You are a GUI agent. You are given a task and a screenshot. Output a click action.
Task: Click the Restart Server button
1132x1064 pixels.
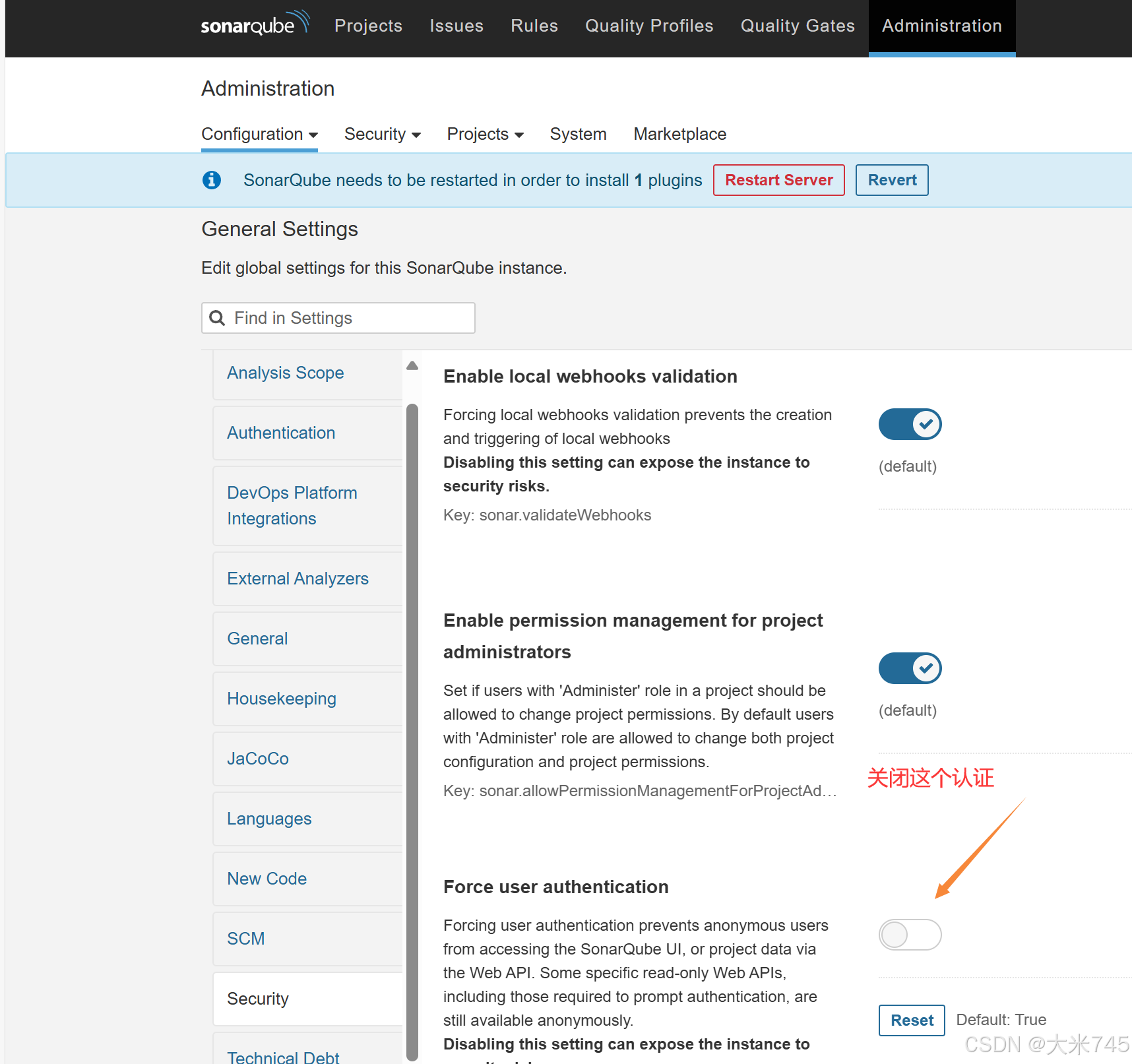[779, 180]
